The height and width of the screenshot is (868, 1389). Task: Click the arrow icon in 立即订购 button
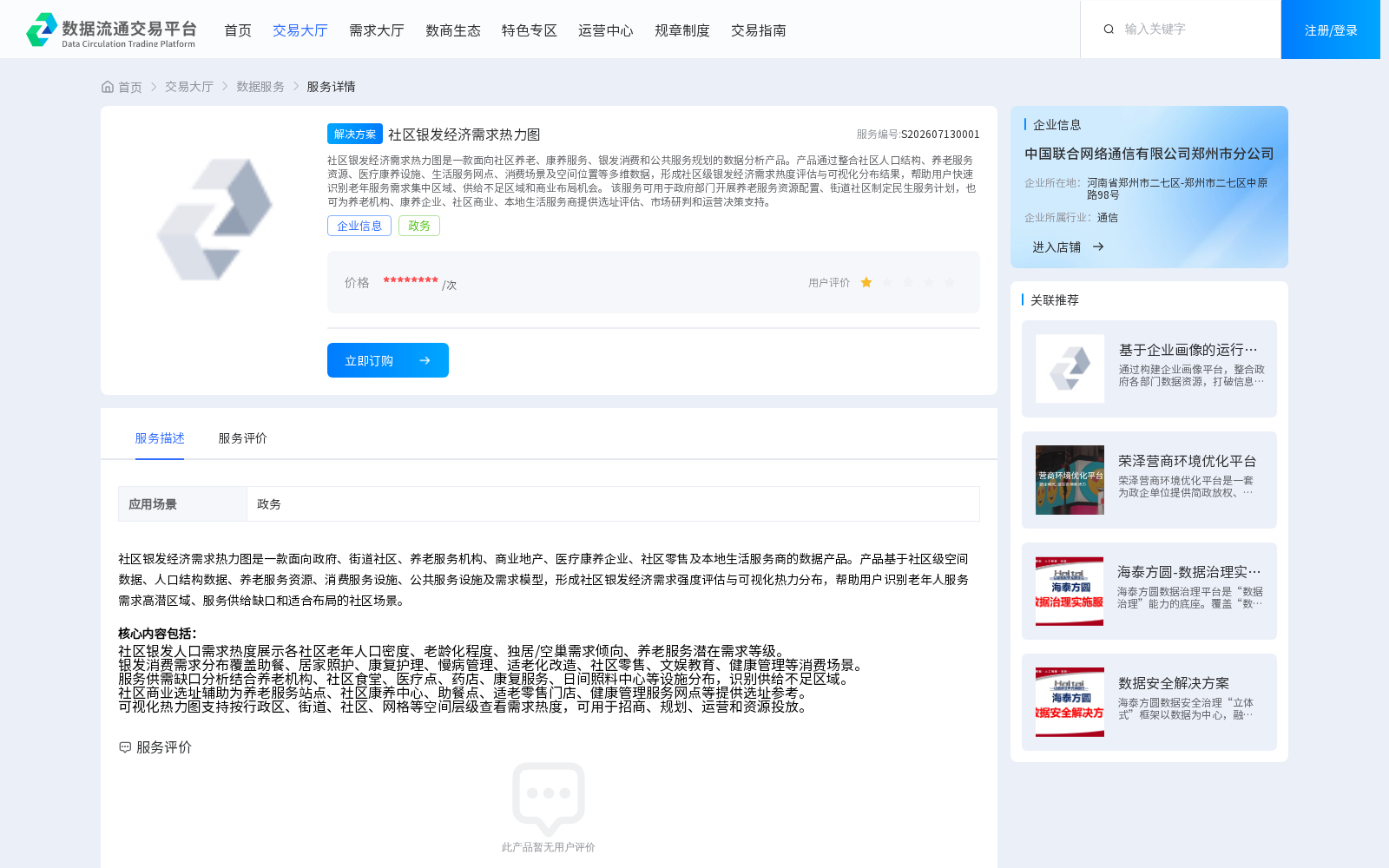coord(425,360)
